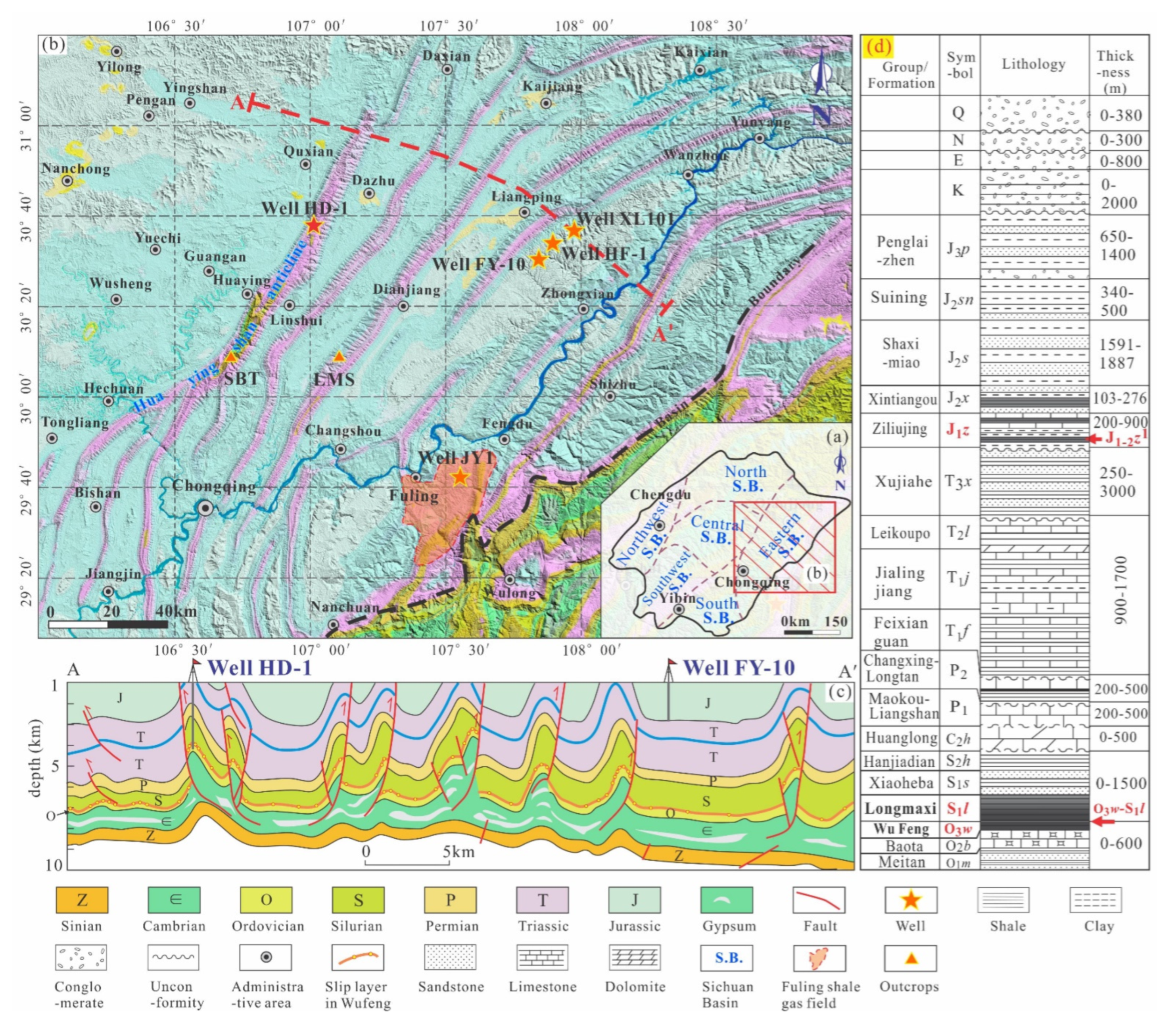Image resolution: width=1176 pixels, height=1024 pixels.
Task: Click the Longmaxi formation row label
Action: pyautogui.click(x=900, y=808)
